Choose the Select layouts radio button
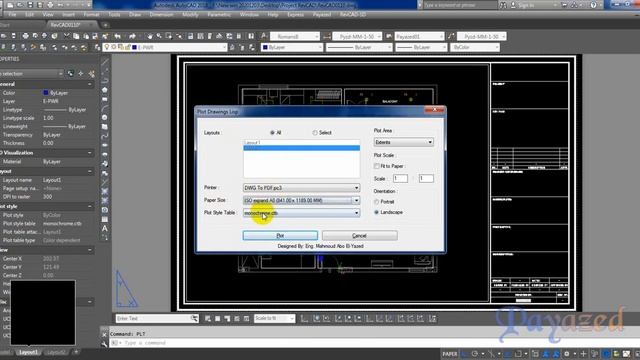Viewport: 640px width, 360px height. (x=315, y=133)
